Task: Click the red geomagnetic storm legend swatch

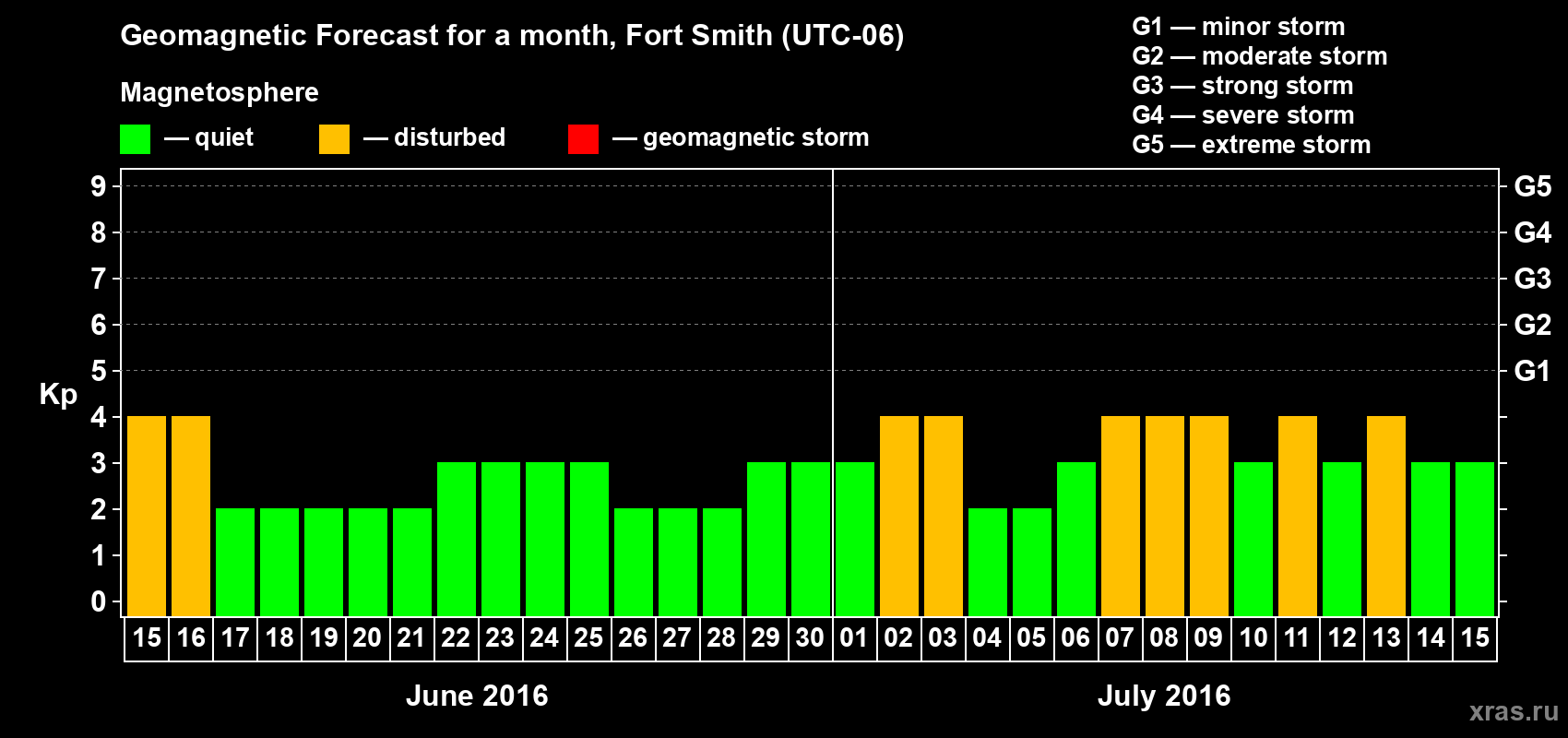Action: [x=583, y=139]
